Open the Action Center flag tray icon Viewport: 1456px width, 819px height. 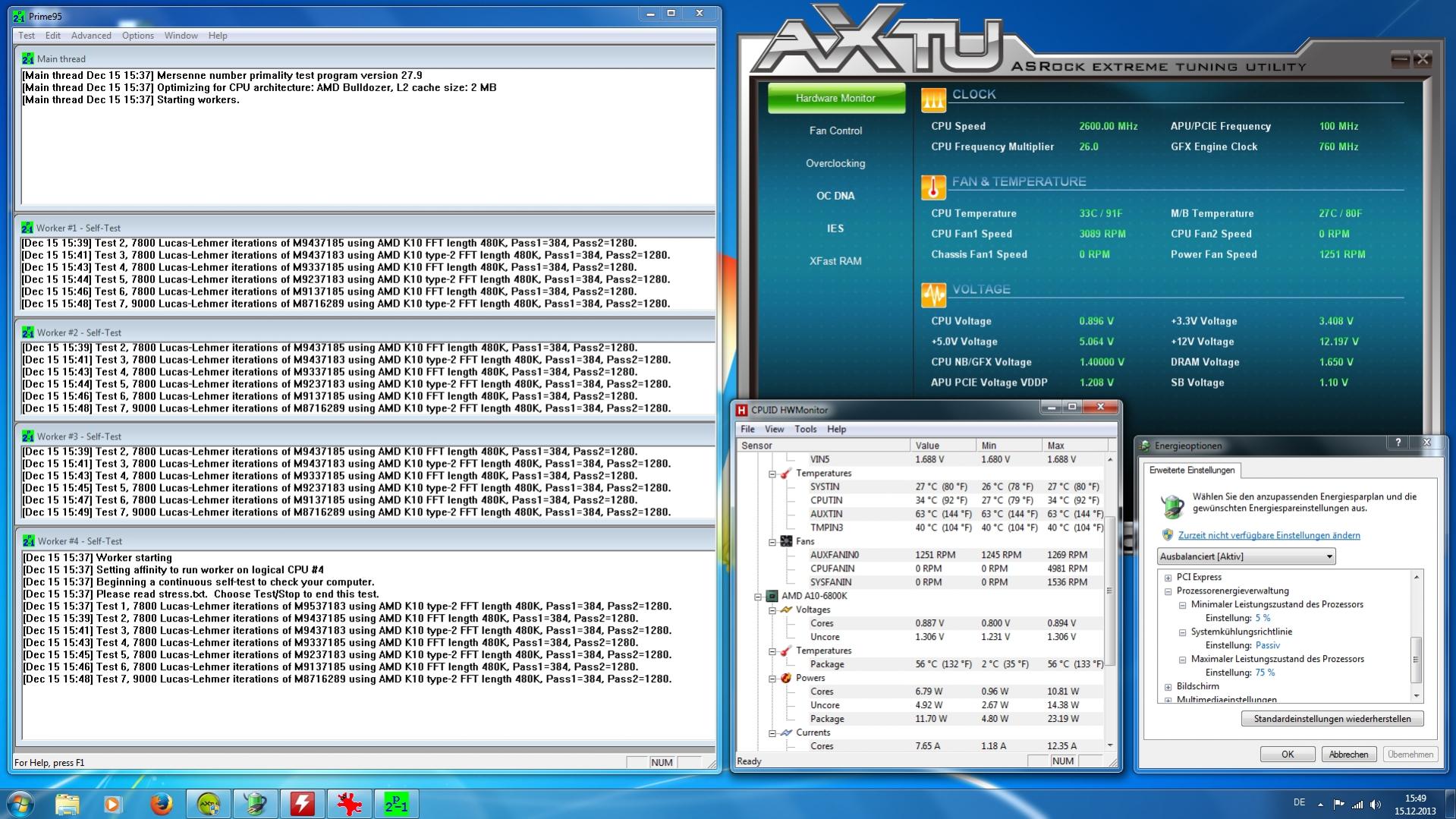[1338, 805]
